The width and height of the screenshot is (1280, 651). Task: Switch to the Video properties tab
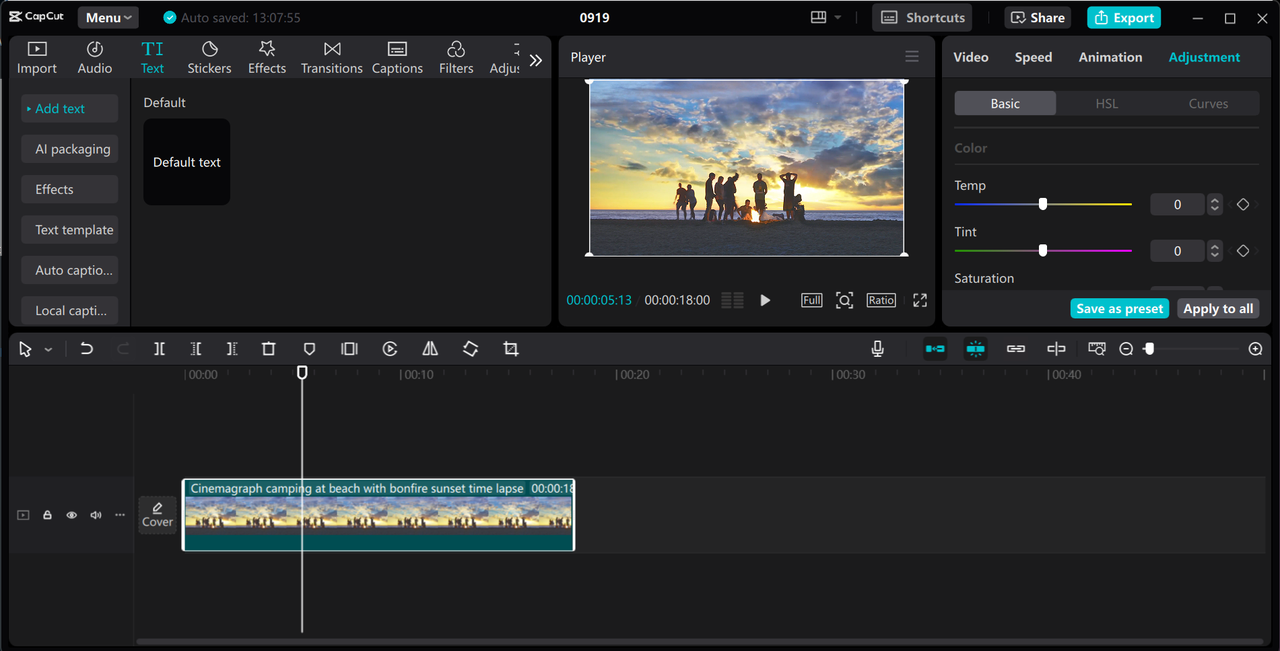pos(971,57)
